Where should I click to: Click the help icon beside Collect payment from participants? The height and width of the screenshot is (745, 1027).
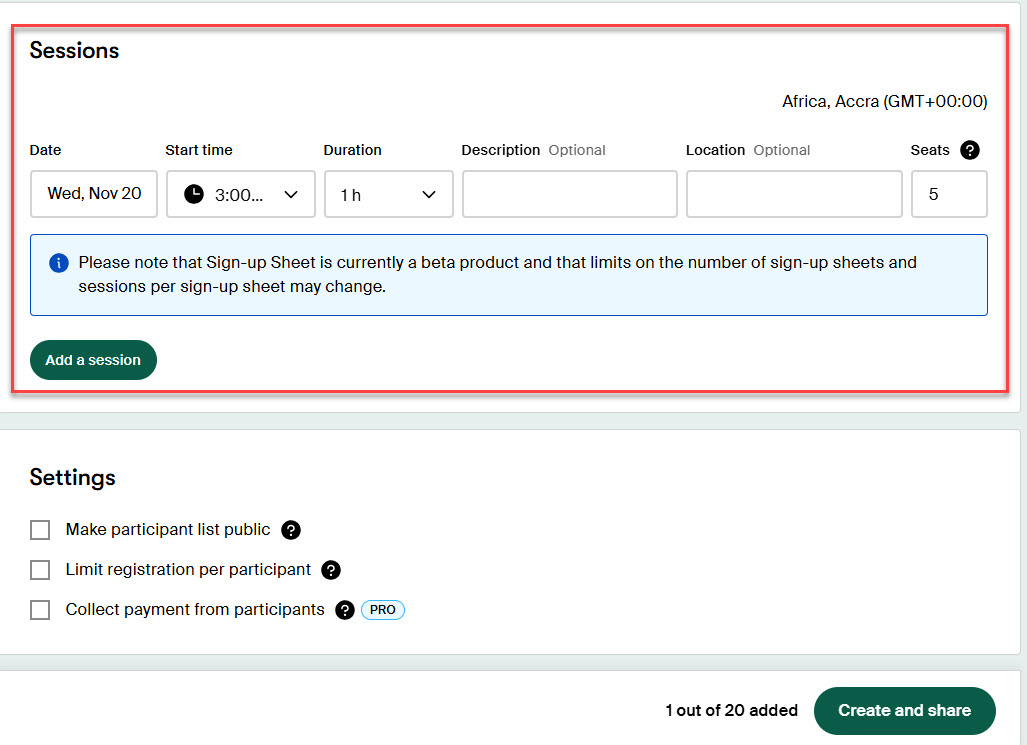click(x=344, y=609)
